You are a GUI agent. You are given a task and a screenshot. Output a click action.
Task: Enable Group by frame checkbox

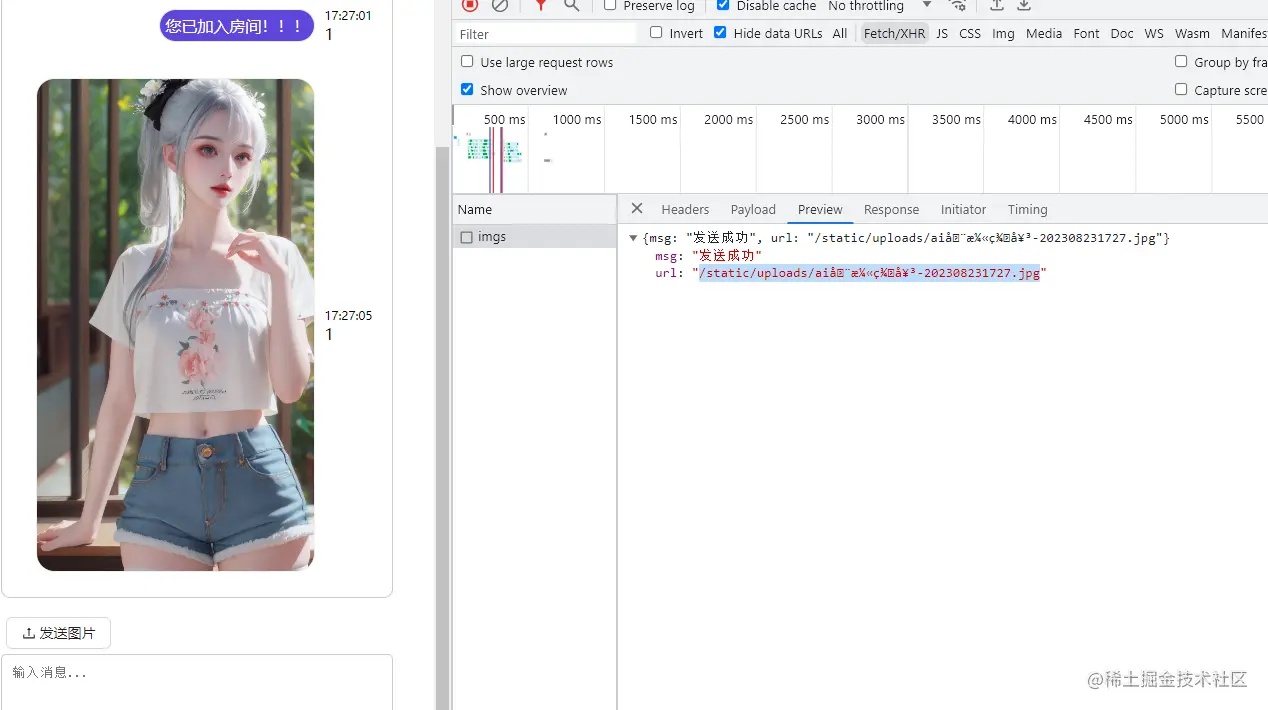[1181, 62]
